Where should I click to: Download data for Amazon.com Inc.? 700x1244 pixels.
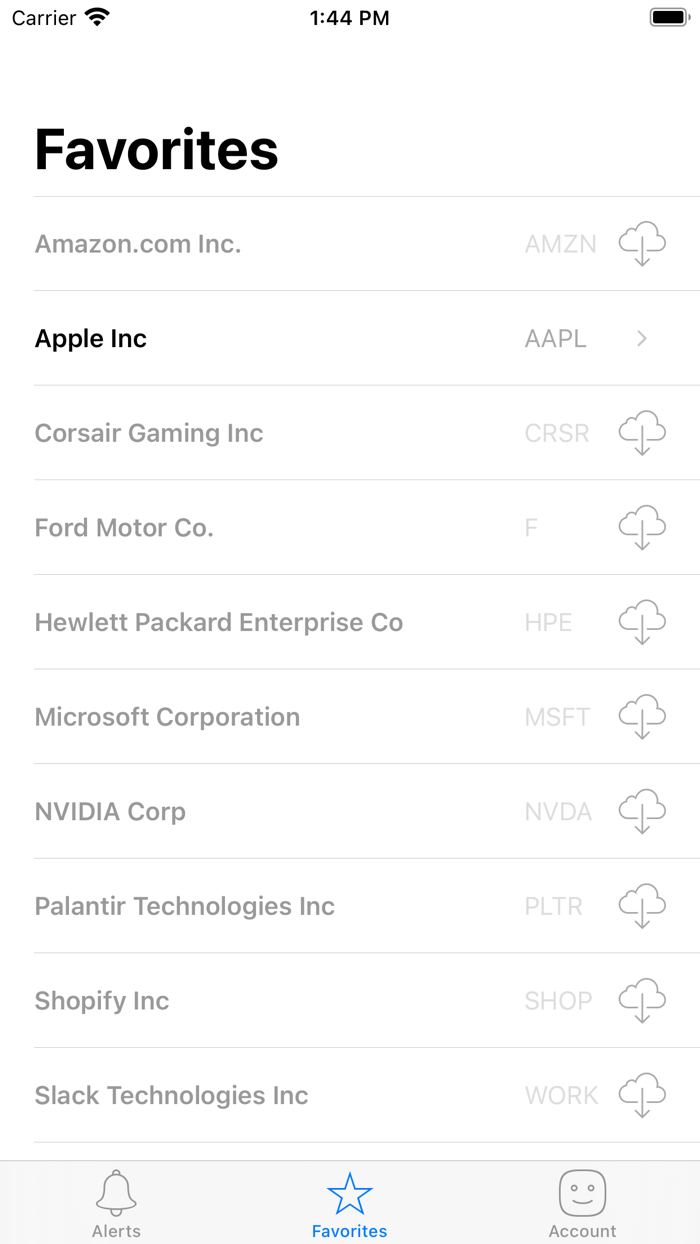[641, 243]
